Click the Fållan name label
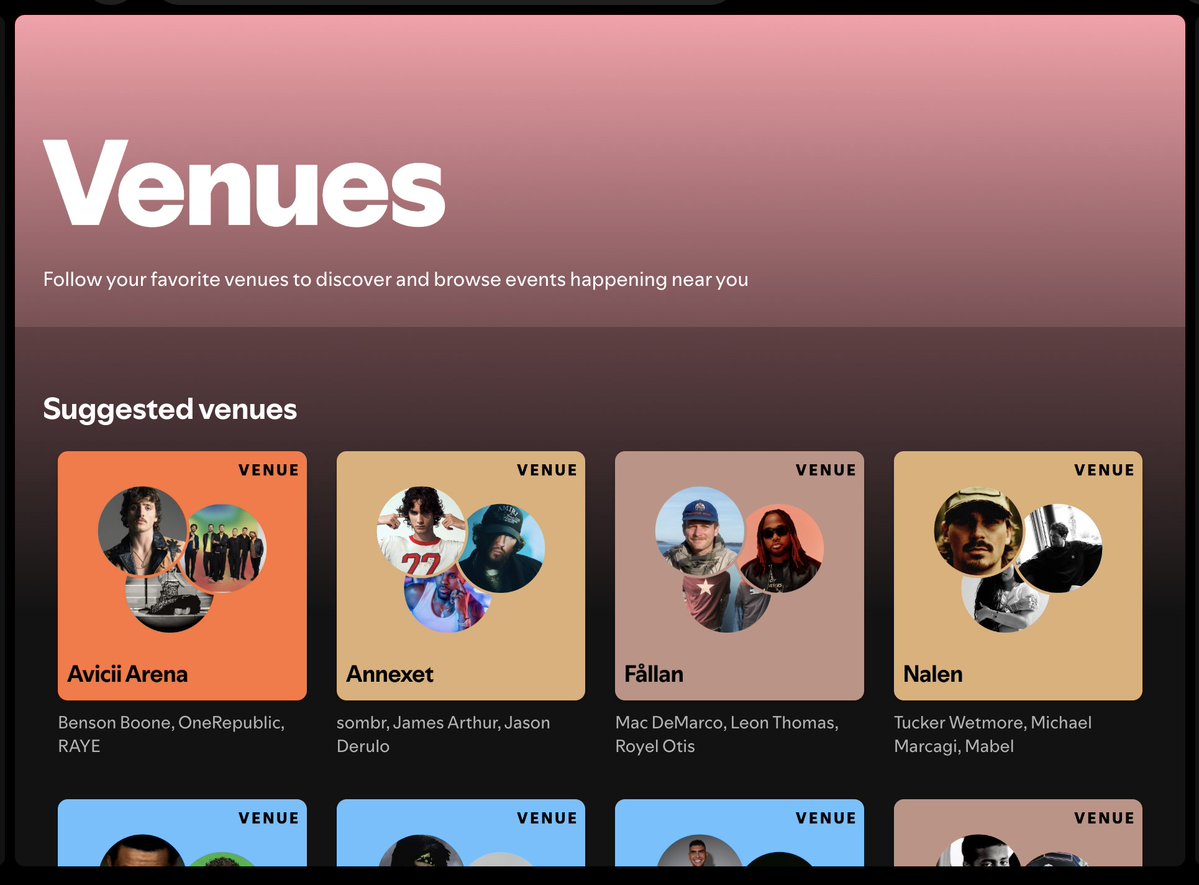Screen dimensions: 1199x885 [x=654, y=674]
